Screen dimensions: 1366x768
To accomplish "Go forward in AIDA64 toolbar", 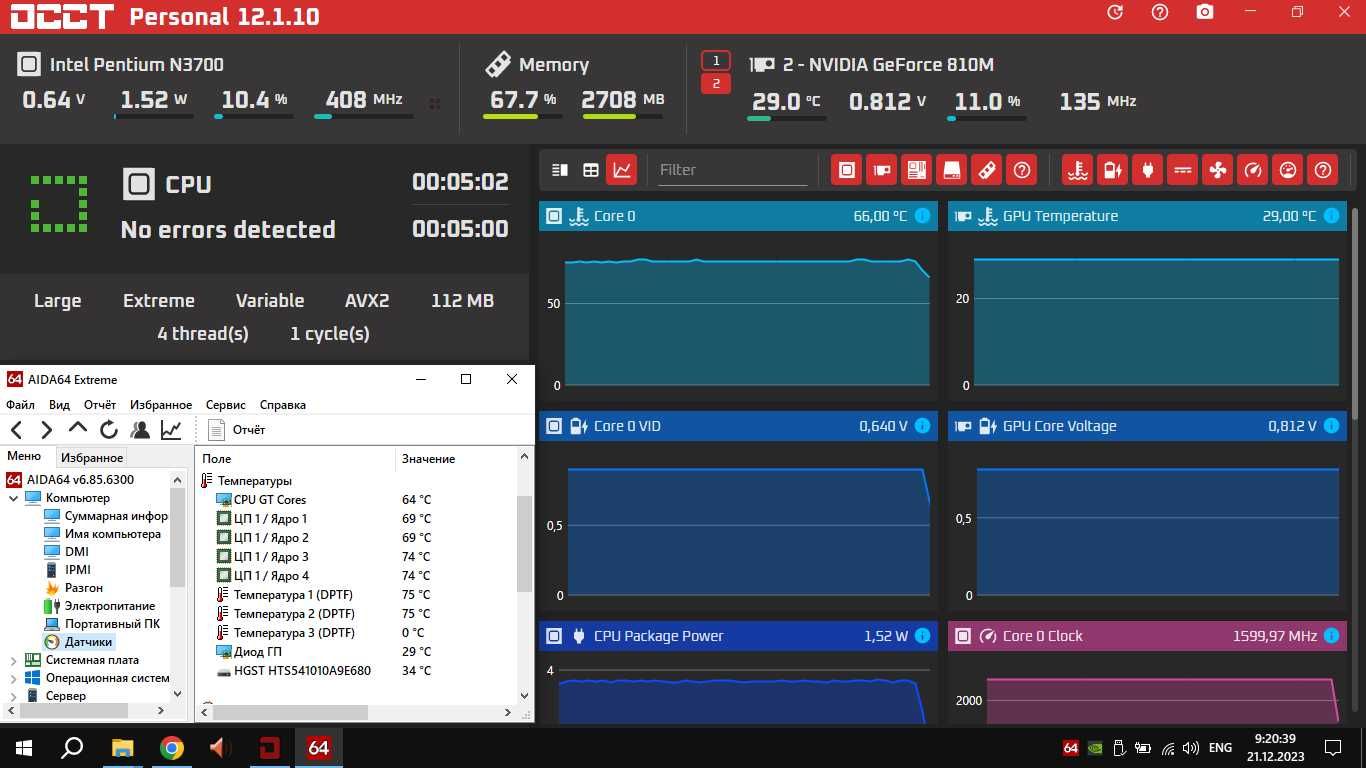I will [x=46, y=430].
